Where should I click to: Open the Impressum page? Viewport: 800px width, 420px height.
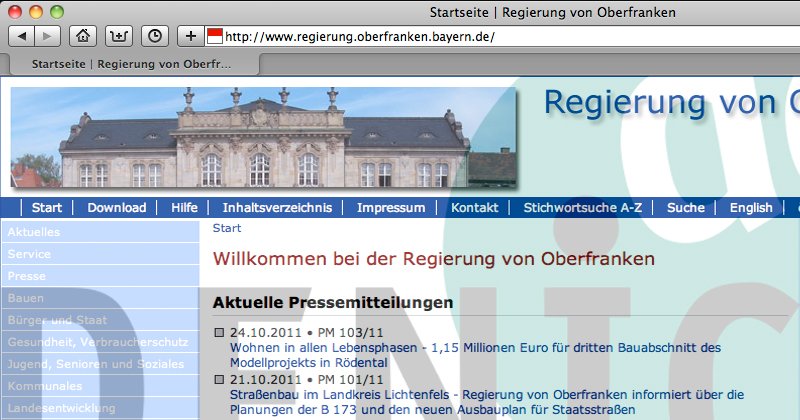391,208
